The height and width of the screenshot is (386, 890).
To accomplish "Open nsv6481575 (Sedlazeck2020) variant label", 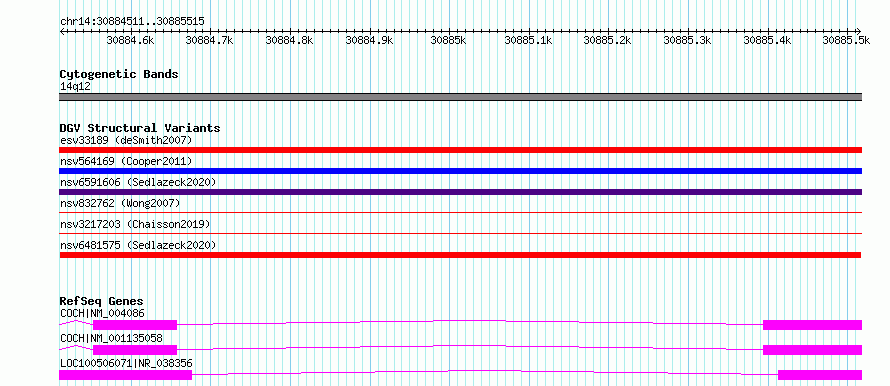I will pyautogui.click(x=138, y=245).
